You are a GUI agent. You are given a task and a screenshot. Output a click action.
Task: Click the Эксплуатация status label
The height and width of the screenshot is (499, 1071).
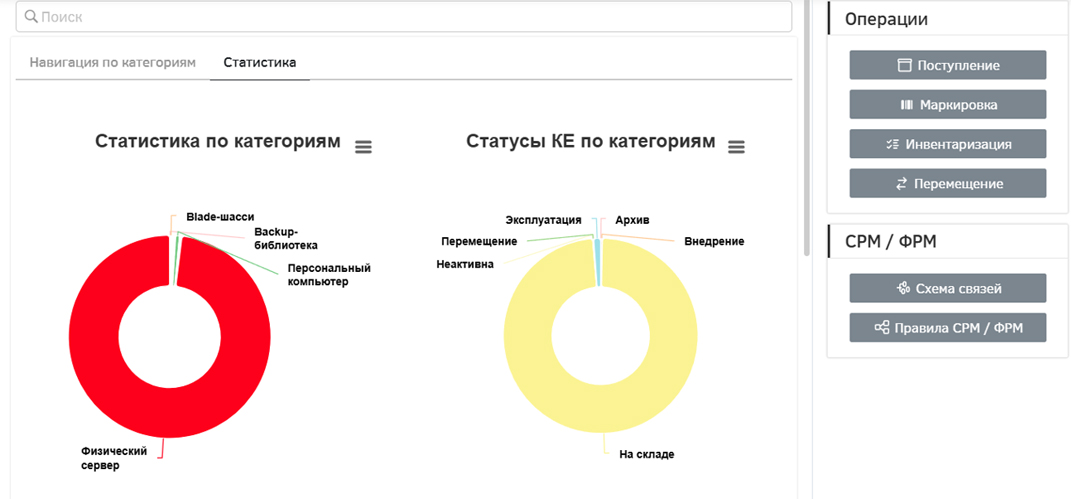point(543,219)
